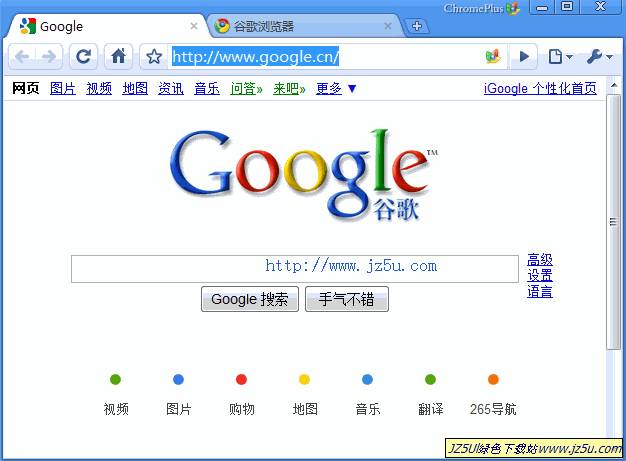Maximize the ChromePlus window
This screenshot has width=626, height=461.
(x=567, y=7)
